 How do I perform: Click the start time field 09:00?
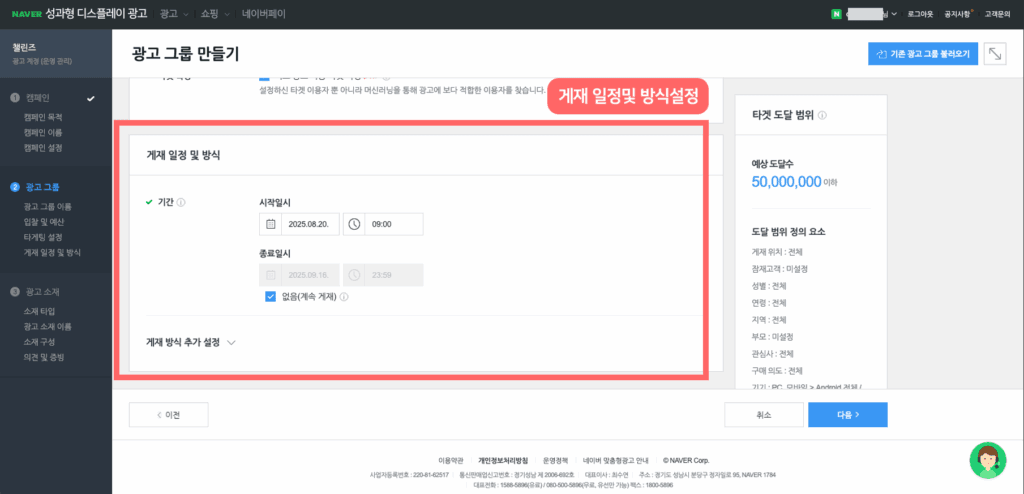coord(394,224)
